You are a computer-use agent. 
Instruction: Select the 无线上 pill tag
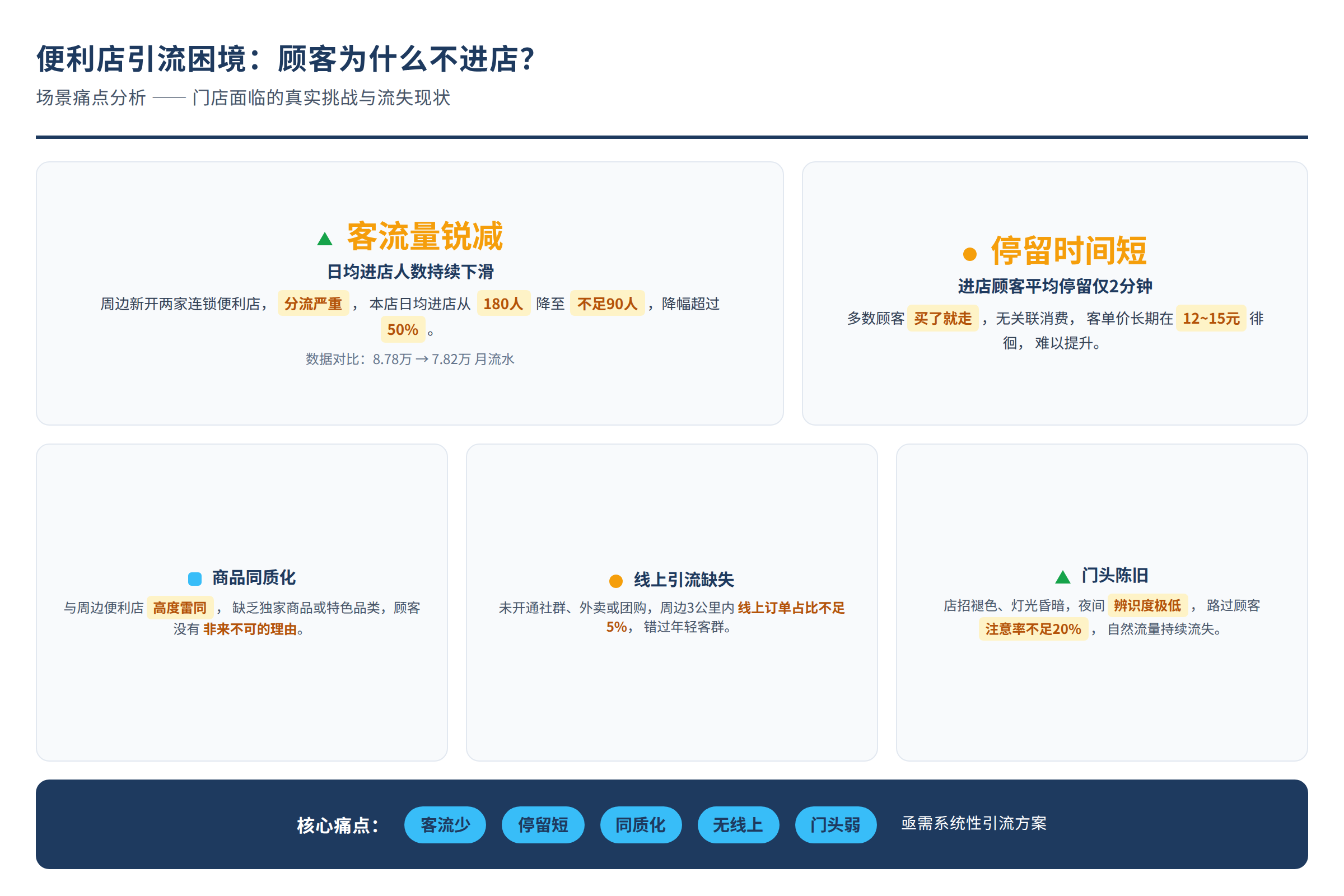click(738, 824)
